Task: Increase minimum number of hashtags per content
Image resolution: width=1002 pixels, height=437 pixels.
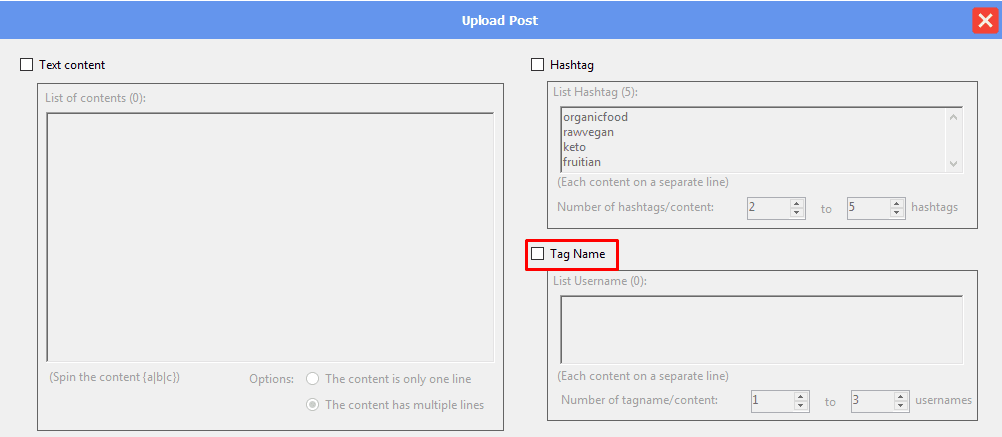Action: click(797, 203)
